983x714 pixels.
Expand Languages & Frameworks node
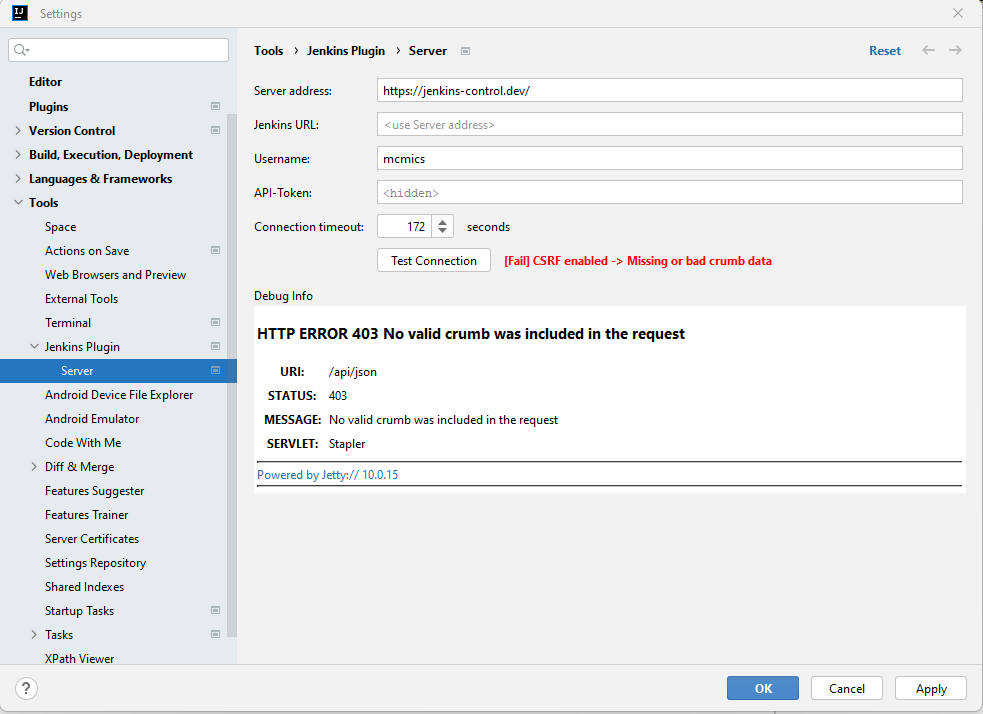click(x=18, y=179)
